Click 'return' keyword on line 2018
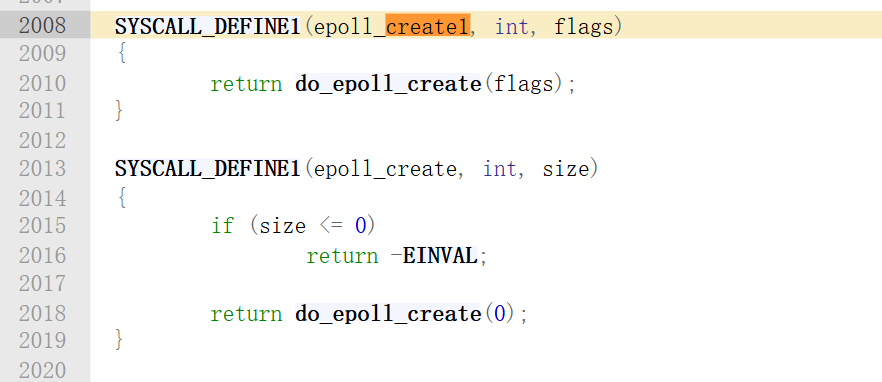Screen dimensions: 882x382 246,313
